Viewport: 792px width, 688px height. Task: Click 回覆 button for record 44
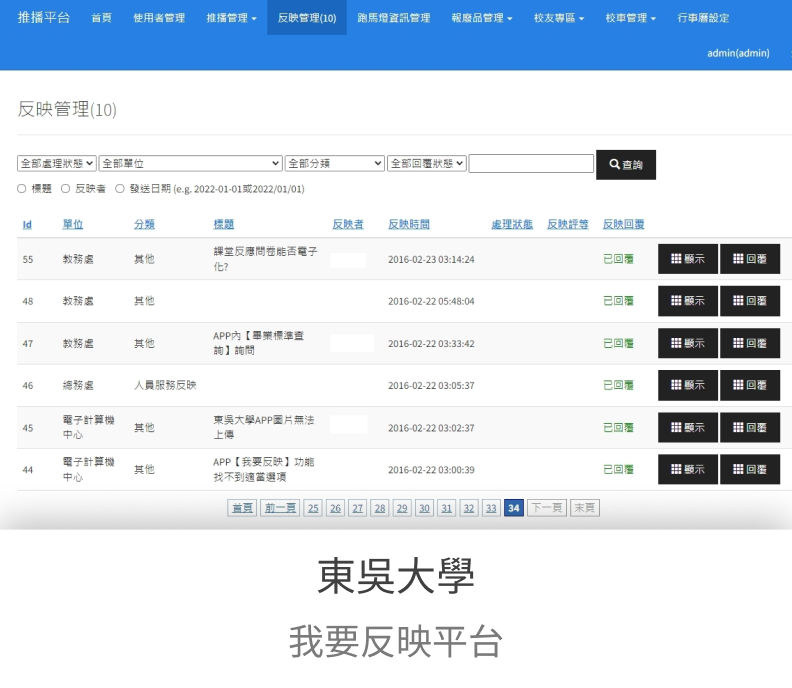750,470
